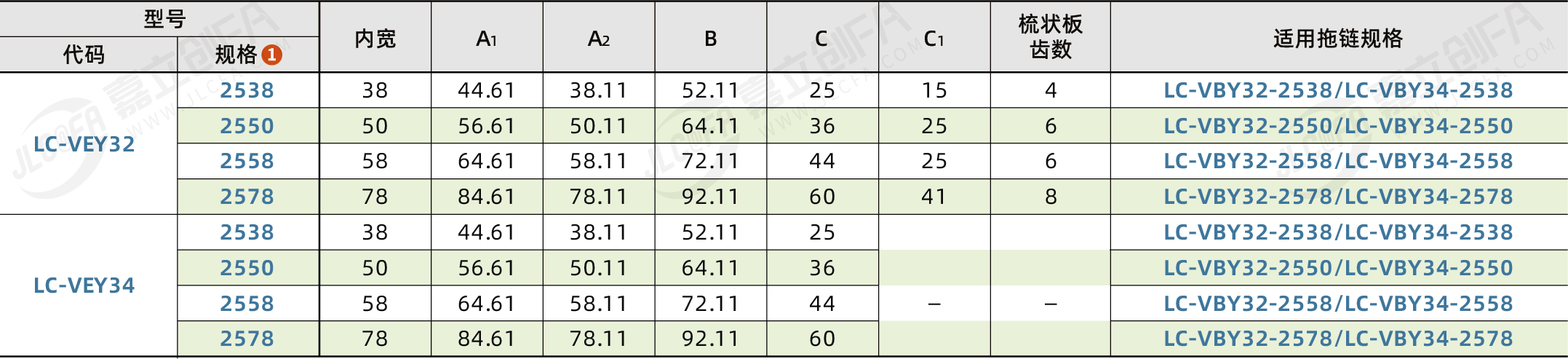Select spec 2538 under LC-VEY34
The width and height of the screenshot is (1568, 359).
(x=247, y=232)
